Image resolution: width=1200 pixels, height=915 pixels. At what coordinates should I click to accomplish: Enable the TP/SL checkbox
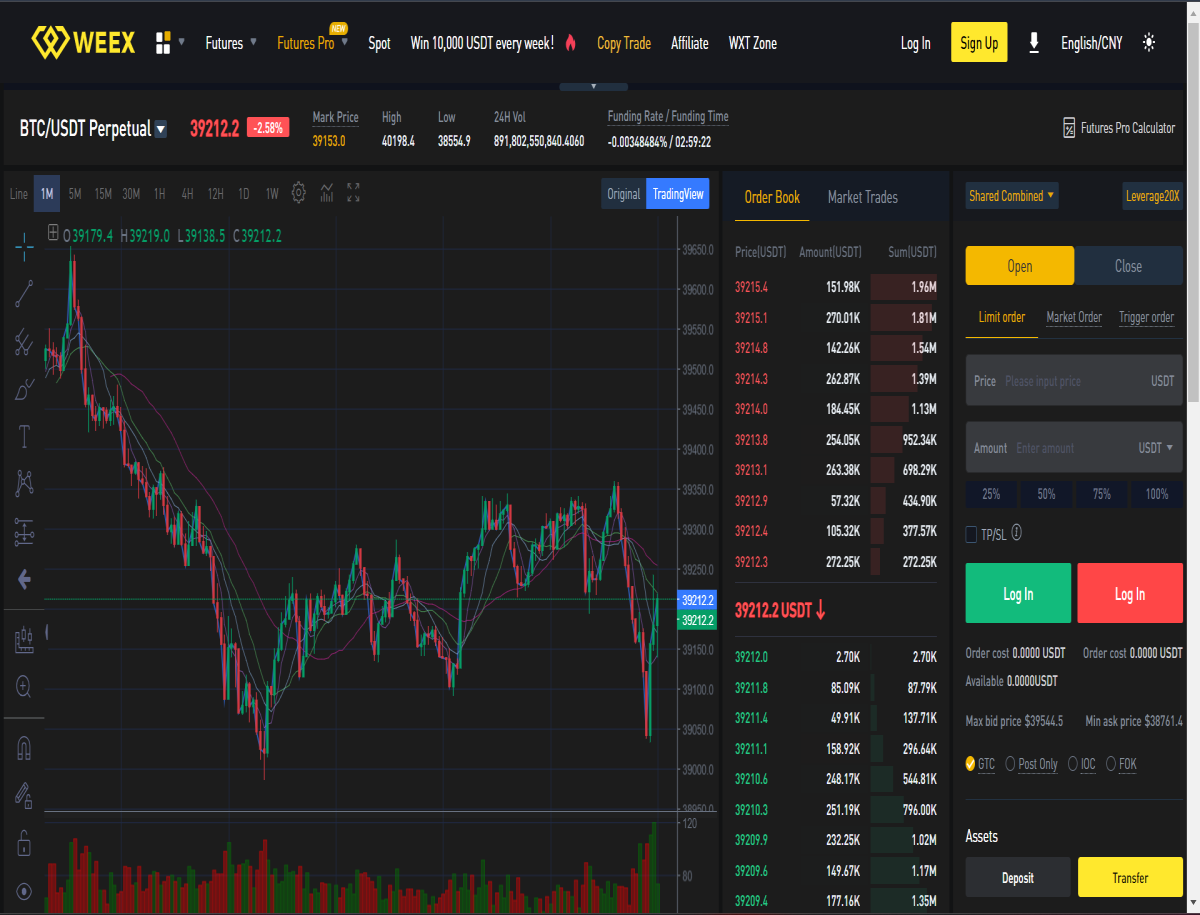[x=970, y=534]
